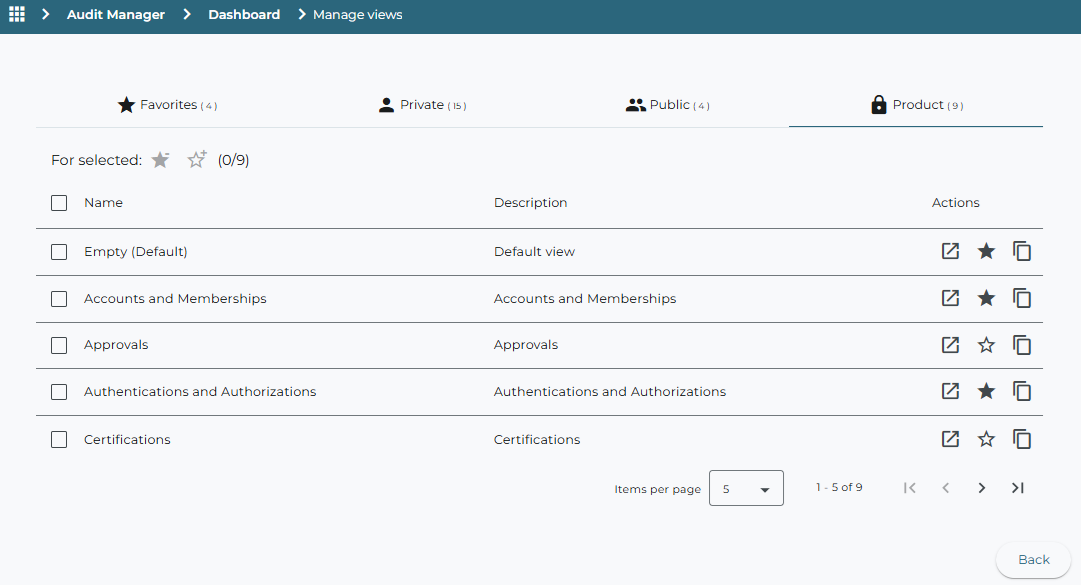Go to Audit Manager breadcrumb
This screenshot has height=586, width=1084.
click(x=115, y=15)
